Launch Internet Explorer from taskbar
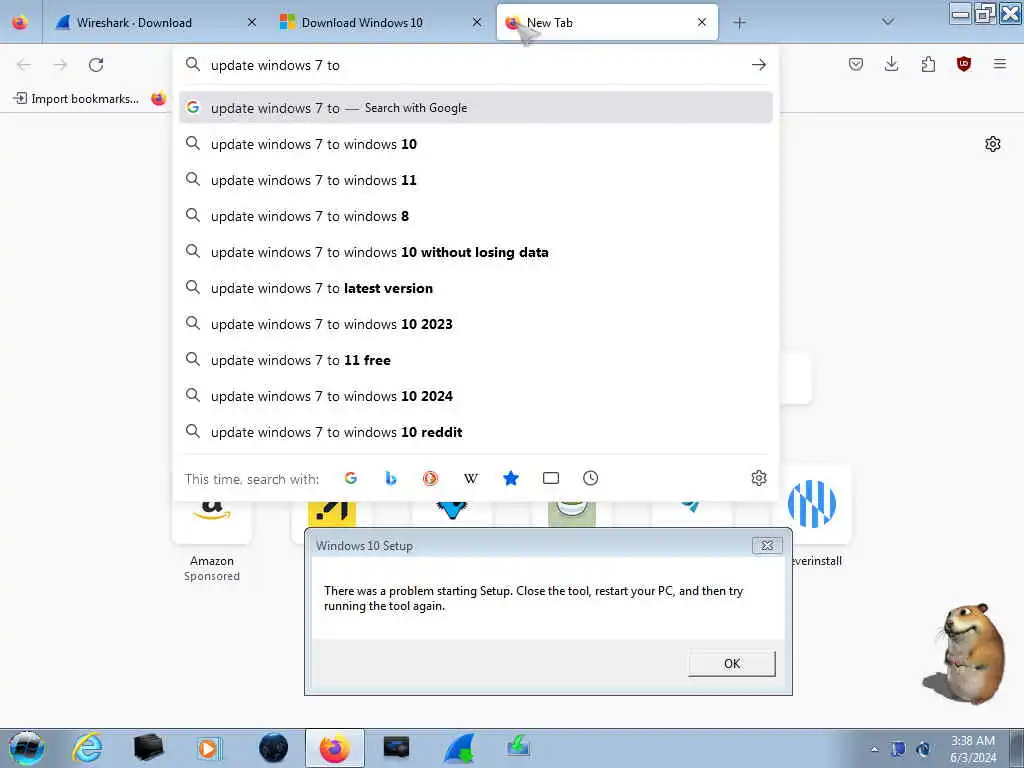This screenshot has width=1024, height=768. click(x=88, y=748)
